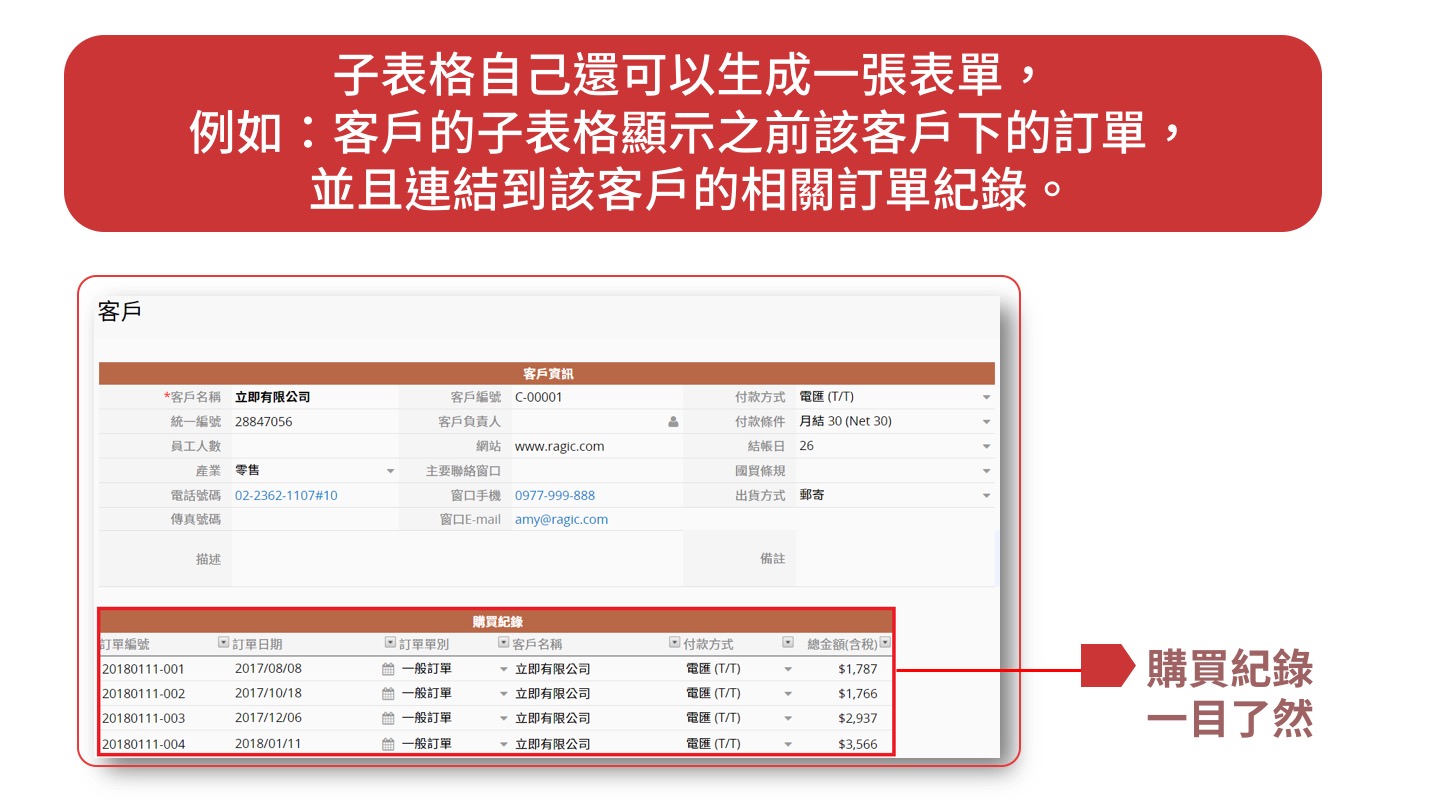Select order number 20180111-004

[x=143, y=743]
